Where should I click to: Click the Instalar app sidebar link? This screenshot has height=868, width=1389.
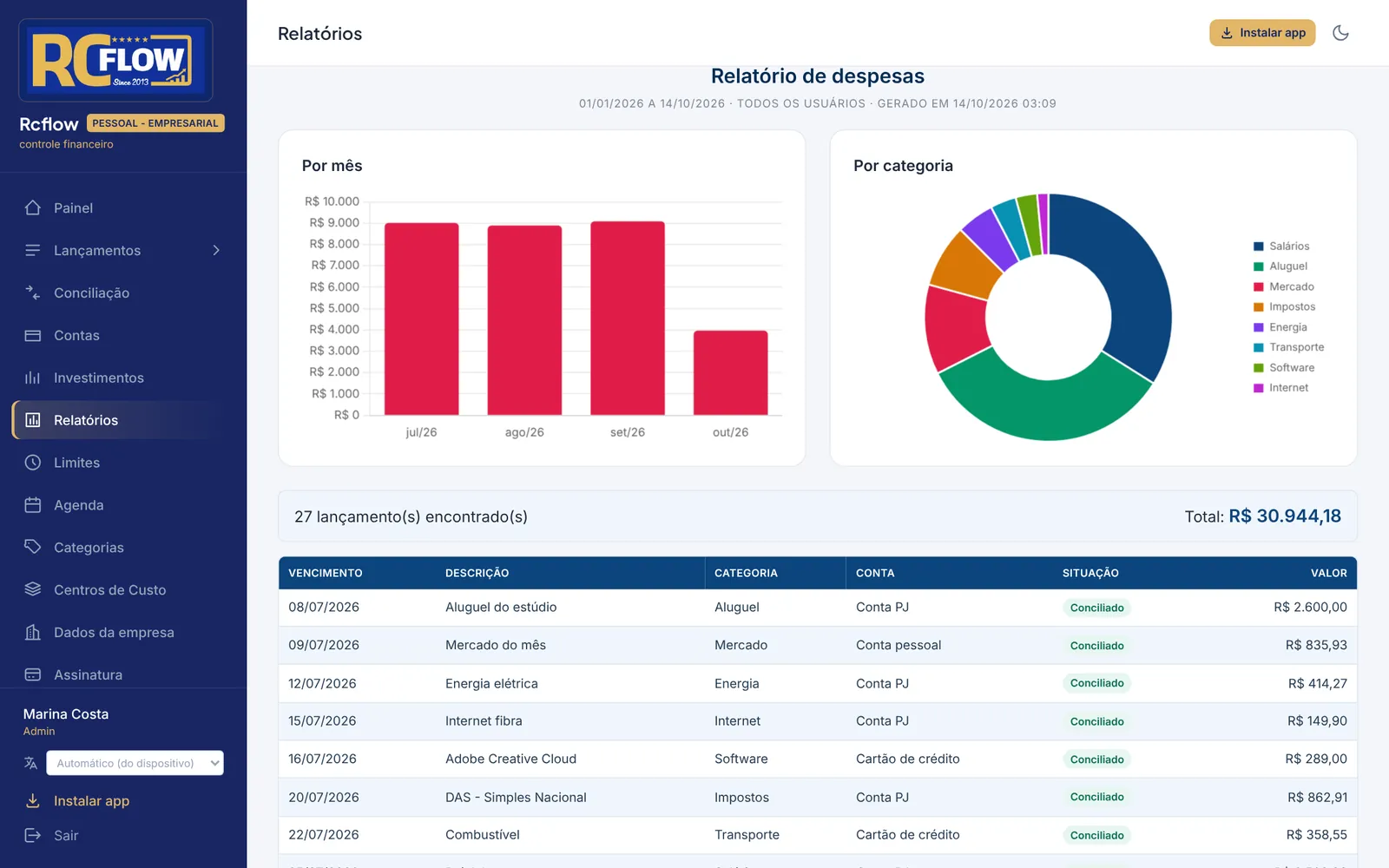[x=91, y=801]
